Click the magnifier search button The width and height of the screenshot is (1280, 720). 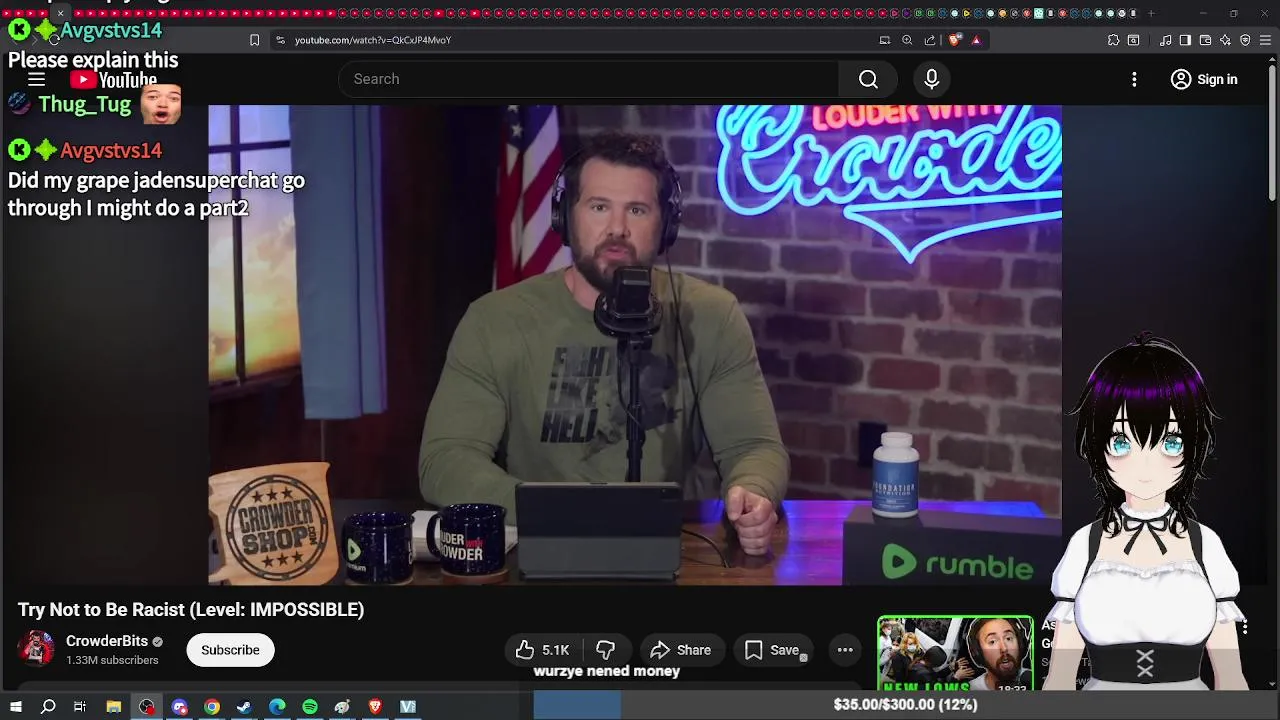click(x=868, y=79)
